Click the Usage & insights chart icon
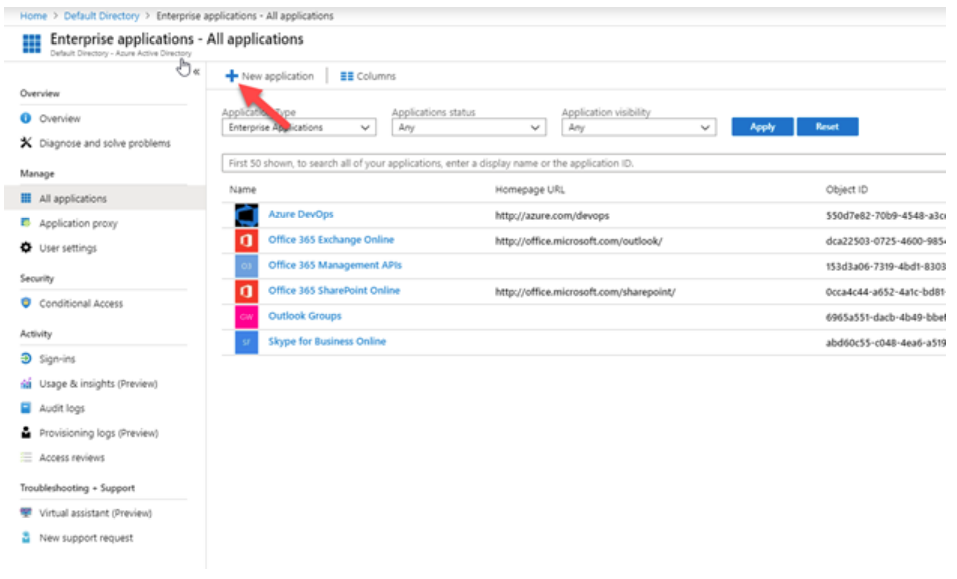Viewport: 957px width, 579px height. point(26,384)
